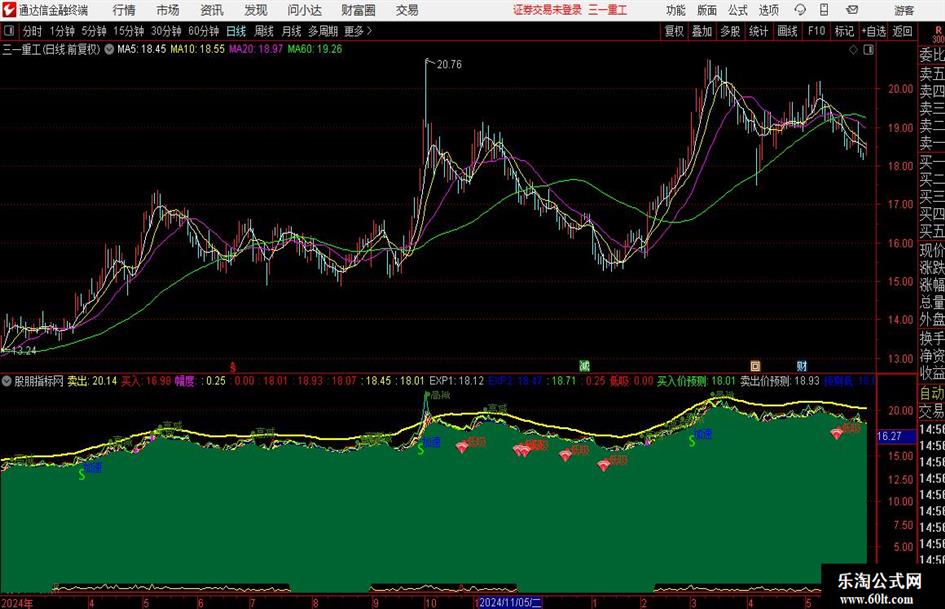Click the 买入价预测: 18.01 indicator value

(x=696, y=380)
